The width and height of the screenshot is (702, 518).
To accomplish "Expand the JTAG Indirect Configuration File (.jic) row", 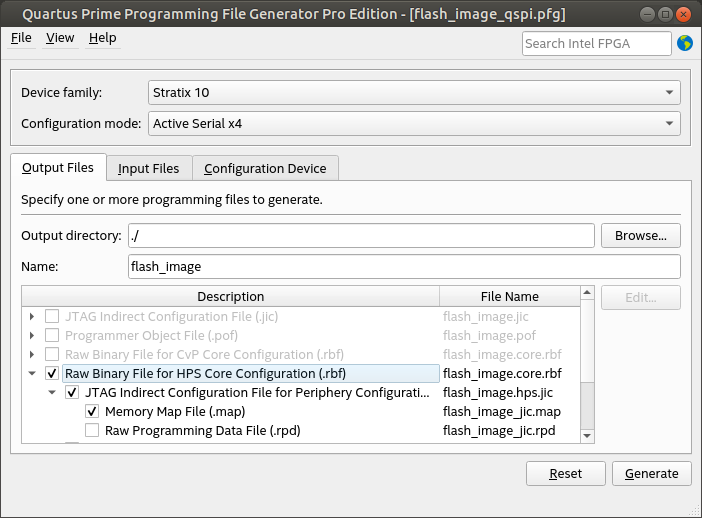I will coord(32,317).
